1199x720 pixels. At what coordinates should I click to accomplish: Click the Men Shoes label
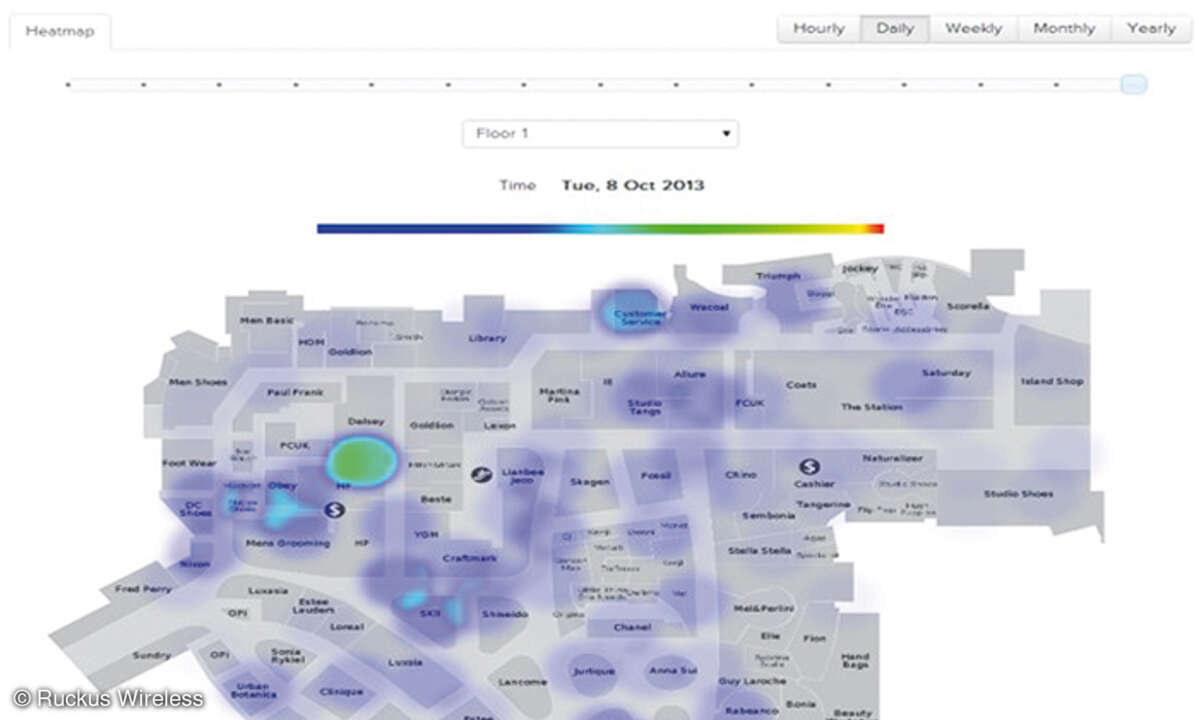point(197,381)
